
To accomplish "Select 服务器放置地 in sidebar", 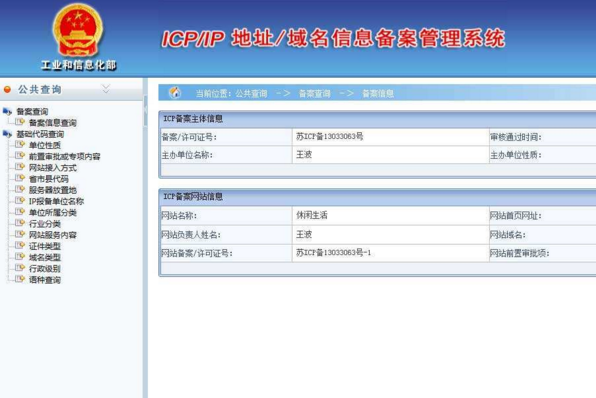I will pos(53,190).
